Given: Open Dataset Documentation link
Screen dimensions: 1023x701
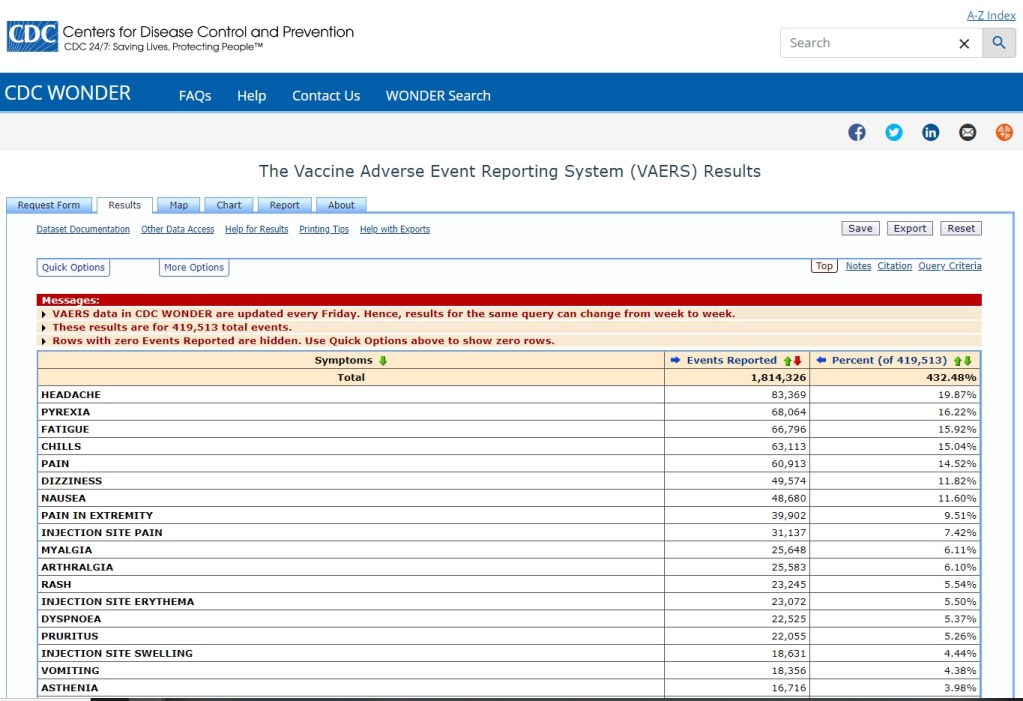Looking at the screenshot, I should (83, 229).
